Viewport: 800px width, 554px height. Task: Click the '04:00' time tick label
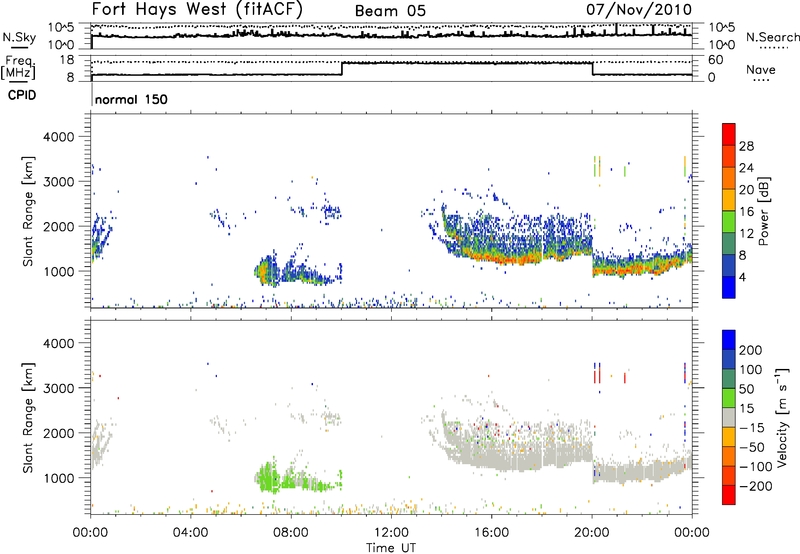pos(191,533)
